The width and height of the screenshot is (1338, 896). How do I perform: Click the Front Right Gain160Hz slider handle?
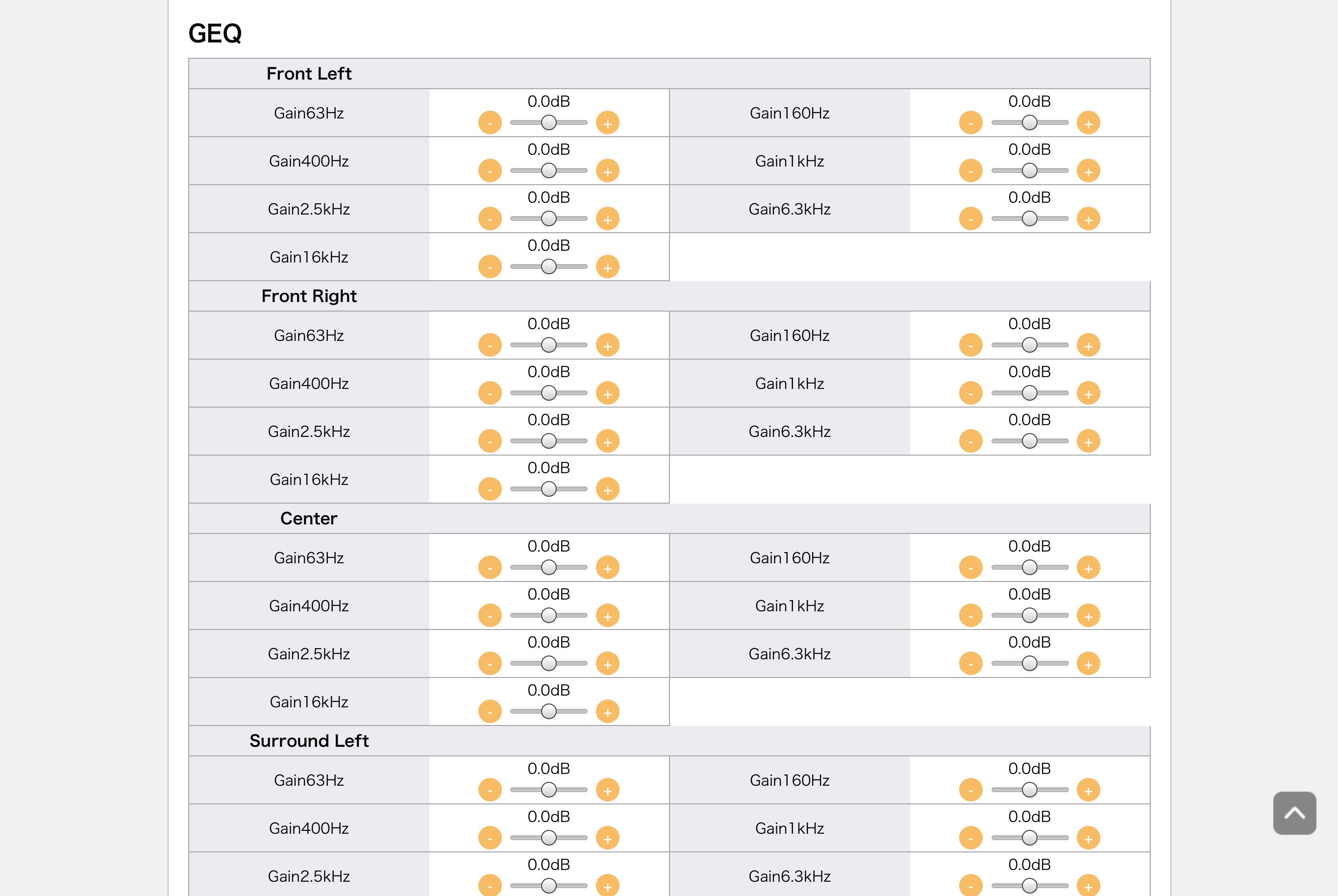(1029, 344)
